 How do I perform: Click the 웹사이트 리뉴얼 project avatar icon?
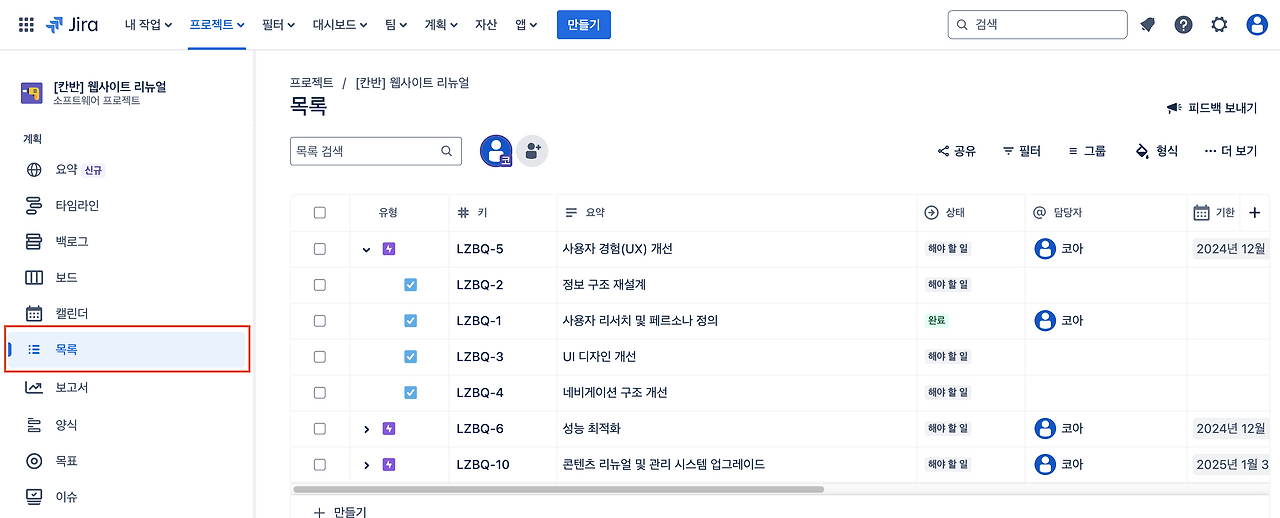coord(31,94)
